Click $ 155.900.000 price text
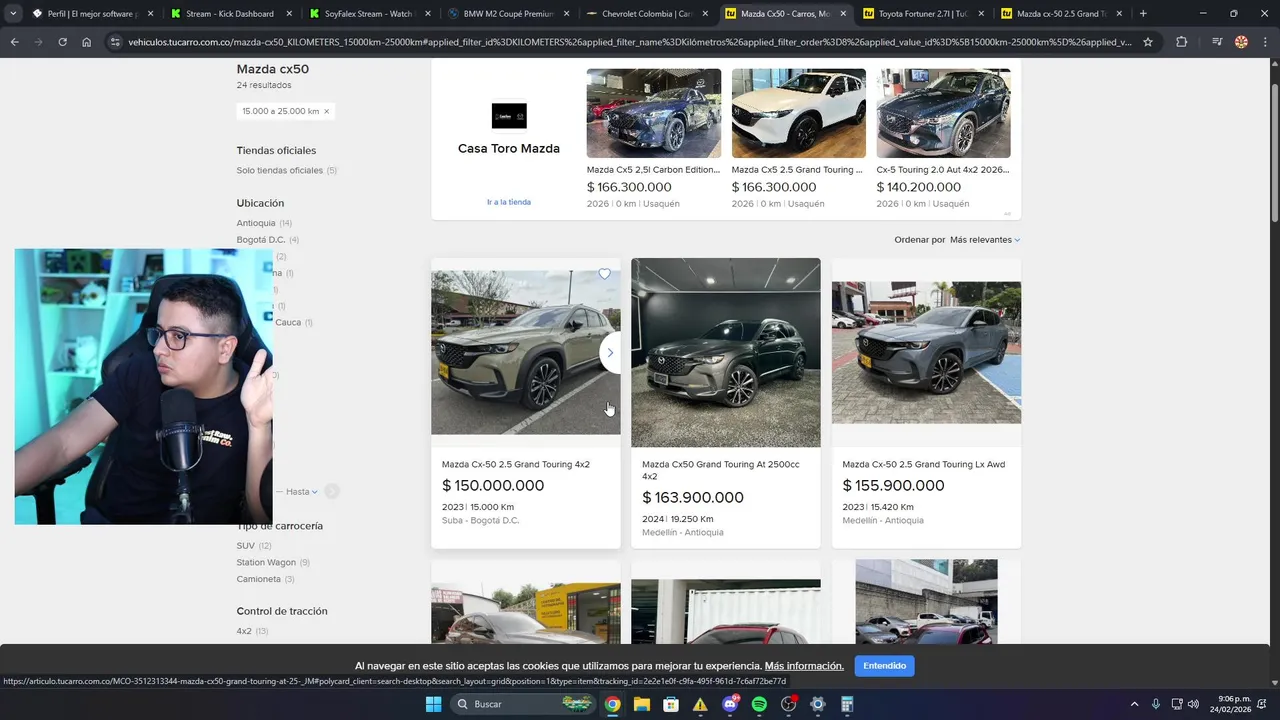This screenshot has height=720, width=1280. pyautogui.click(x=893, y=486)
